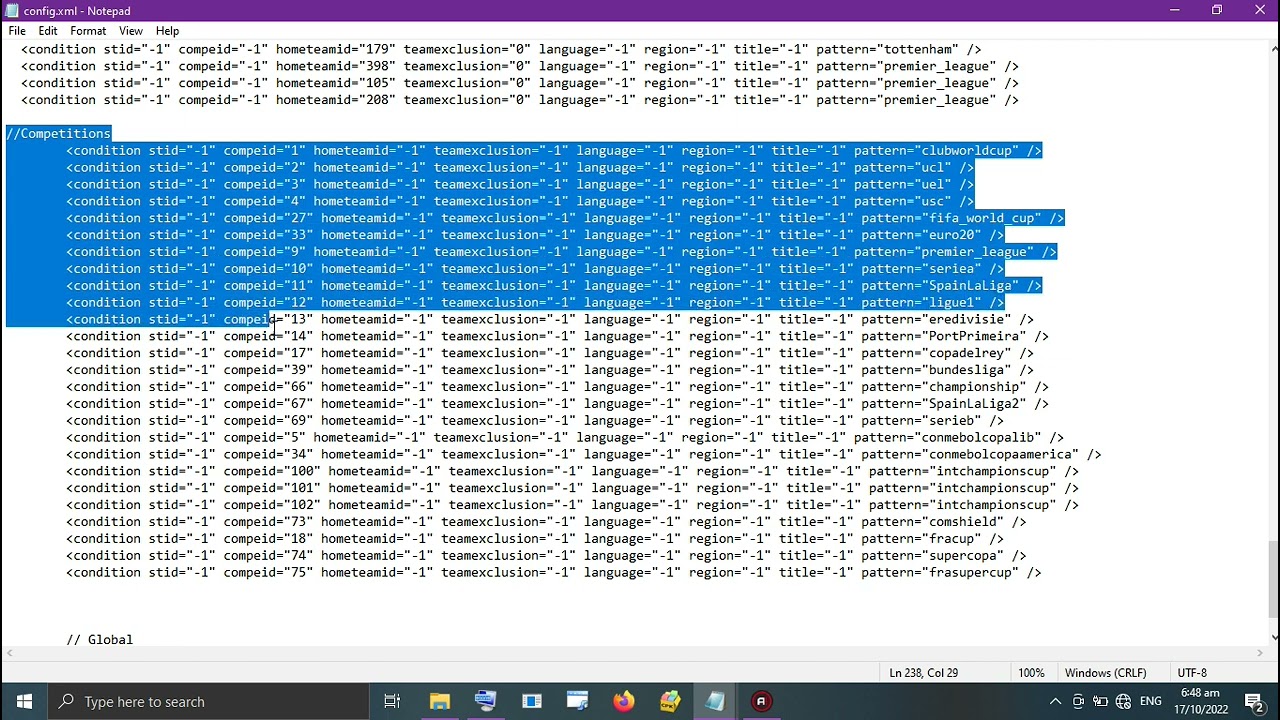
Task: Click the Notepad title bar icon
Action: [x=11, y=11]
